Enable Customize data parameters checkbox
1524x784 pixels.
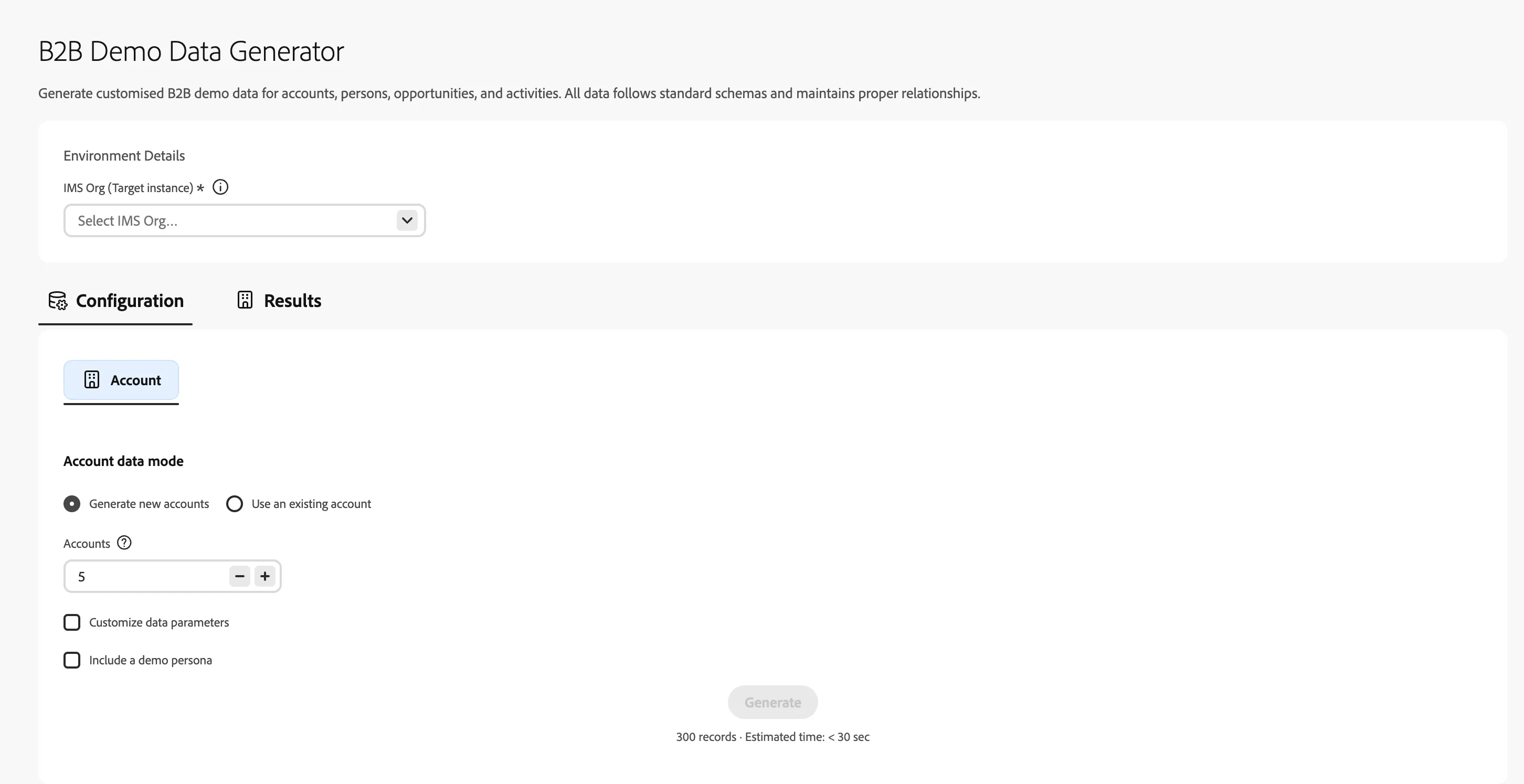tap(71, 622)
